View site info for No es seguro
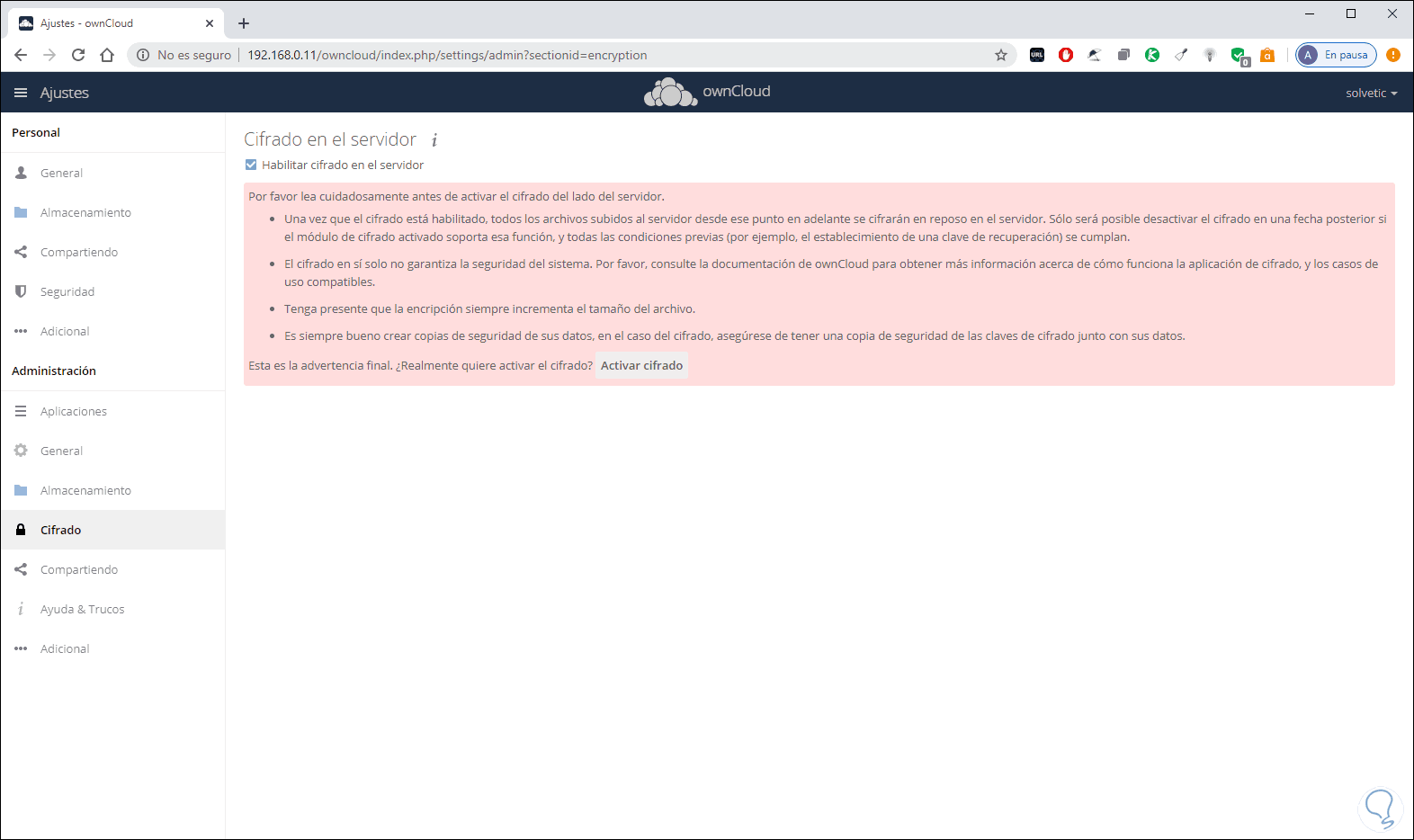Viewport: 1414px width, 840px height. (x=184, y=55)
